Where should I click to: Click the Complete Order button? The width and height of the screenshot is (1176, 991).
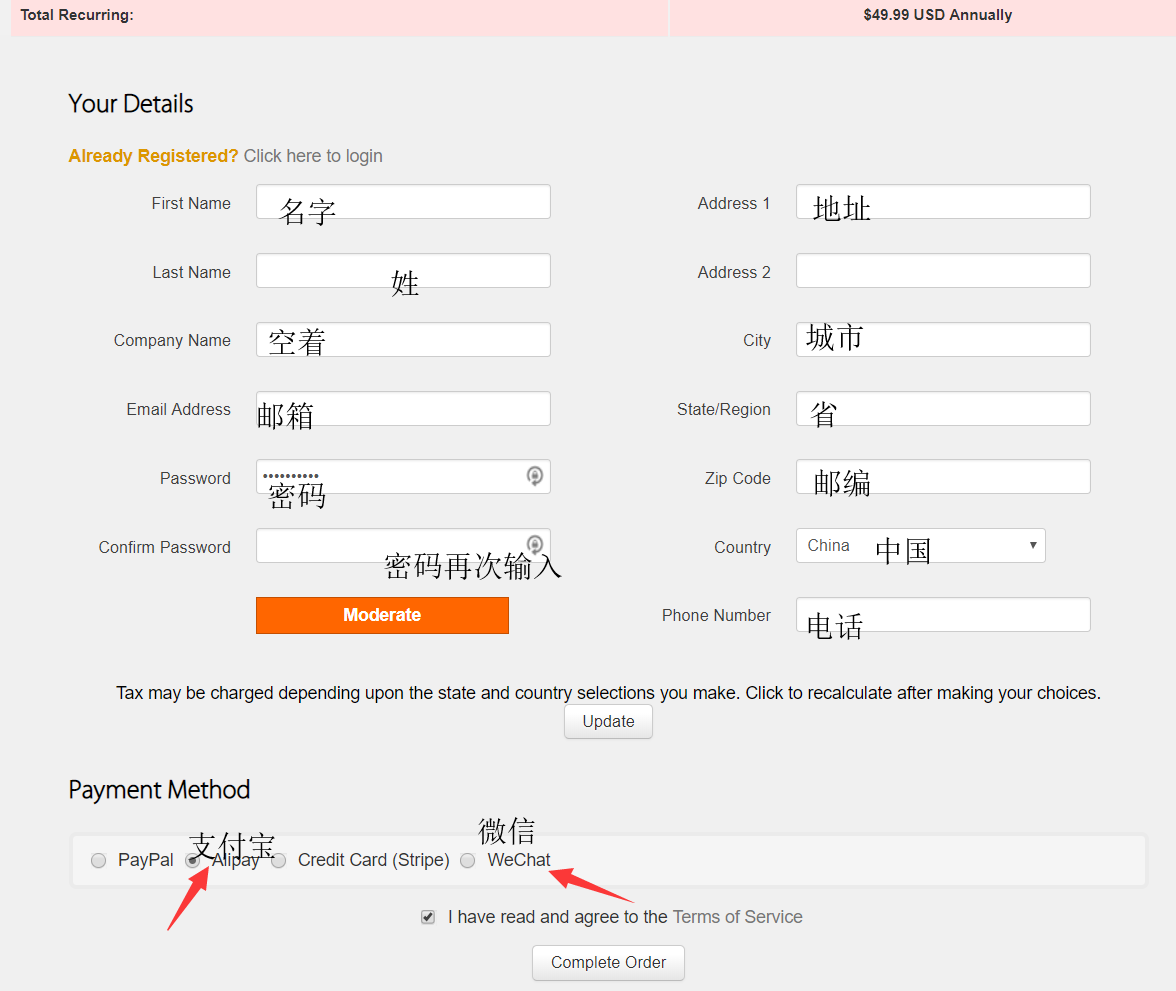(608, 963)
